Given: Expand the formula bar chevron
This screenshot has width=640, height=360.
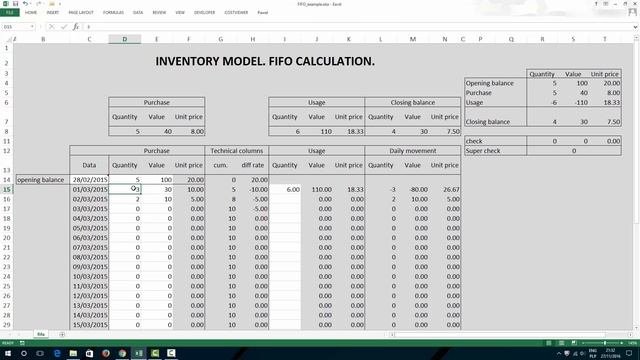Looking at the screenshot, I should (636, 27).
